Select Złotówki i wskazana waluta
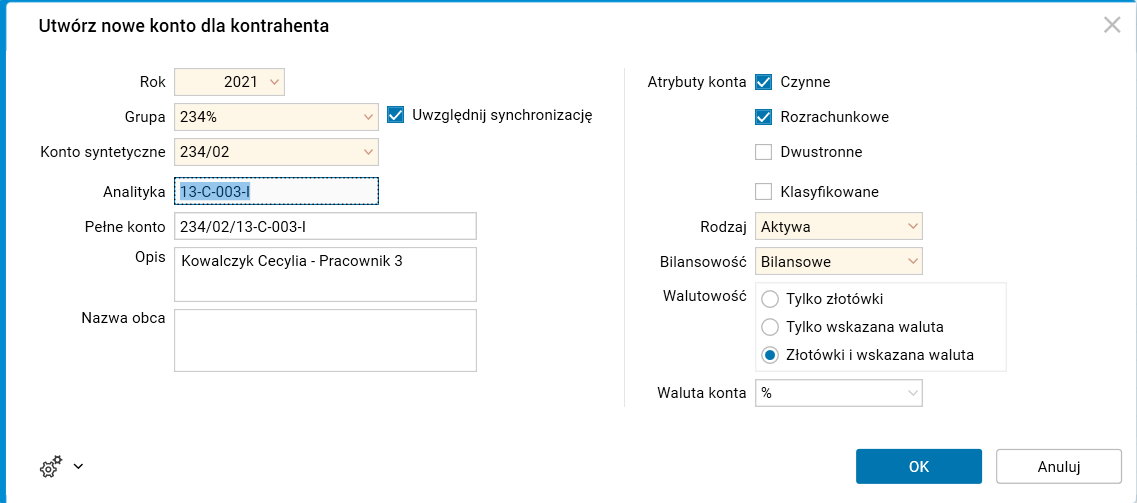Screen dimensions: 1137x503 point(770,355)
